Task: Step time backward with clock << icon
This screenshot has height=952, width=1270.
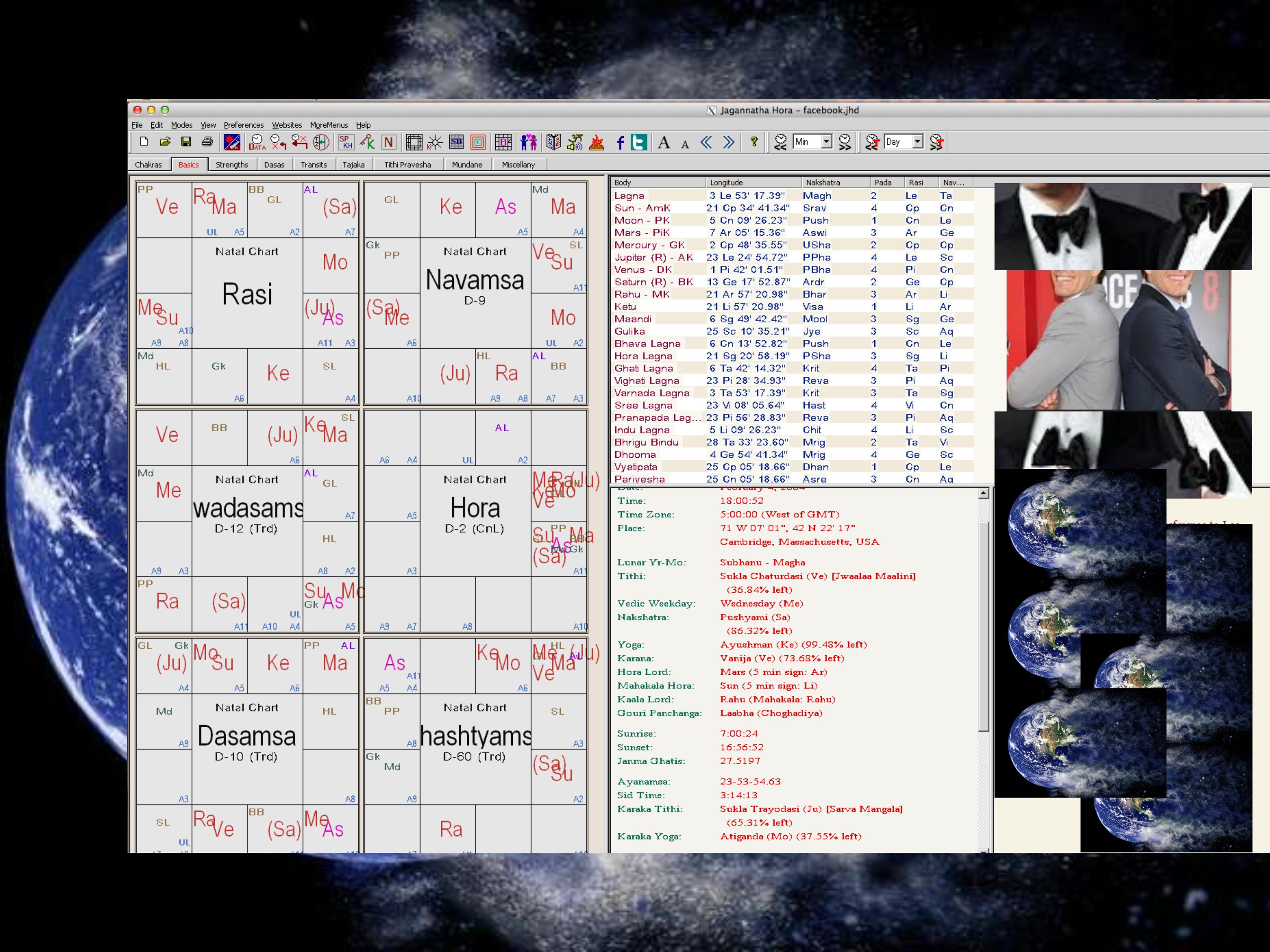Action: click(x=780, y=142)
